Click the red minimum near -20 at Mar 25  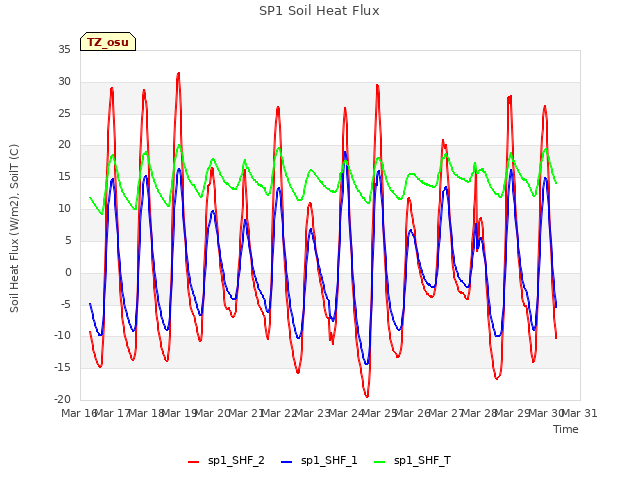tap(367, 396)
